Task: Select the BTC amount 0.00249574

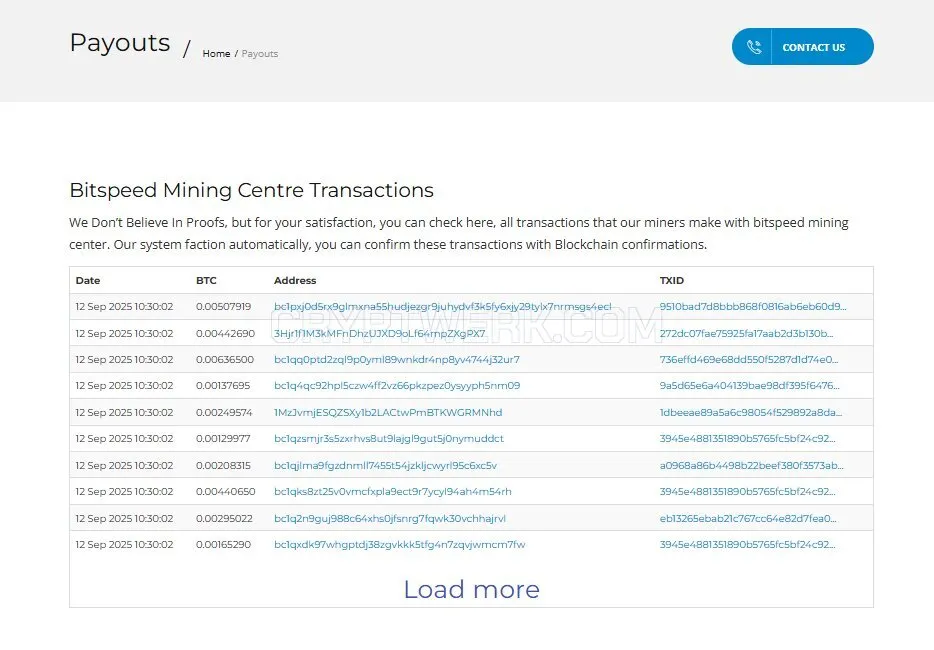Action: tap(224, 412)
